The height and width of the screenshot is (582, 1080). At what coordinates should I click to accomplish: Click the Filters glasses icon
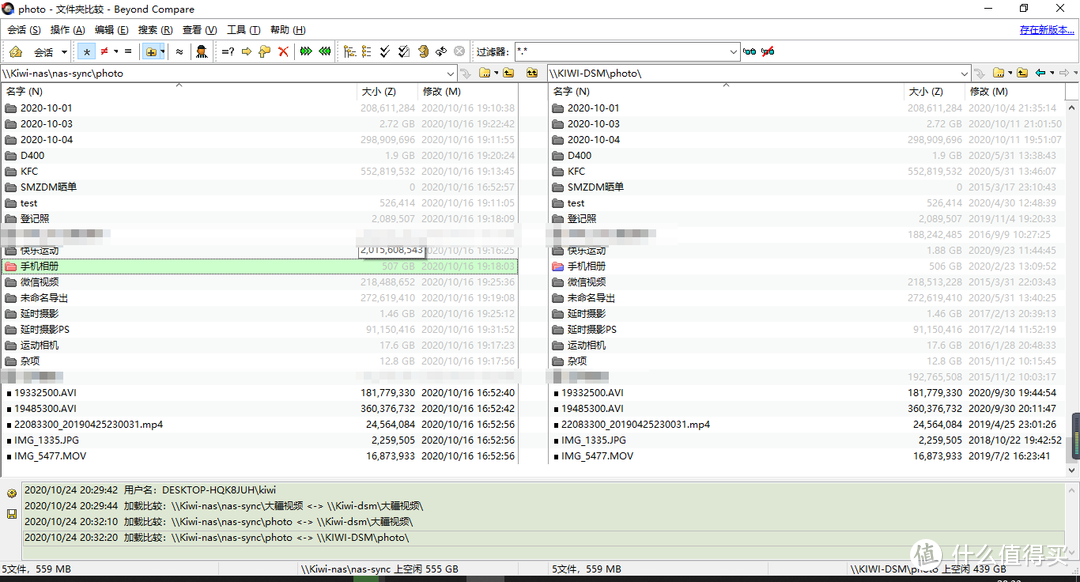749,52
